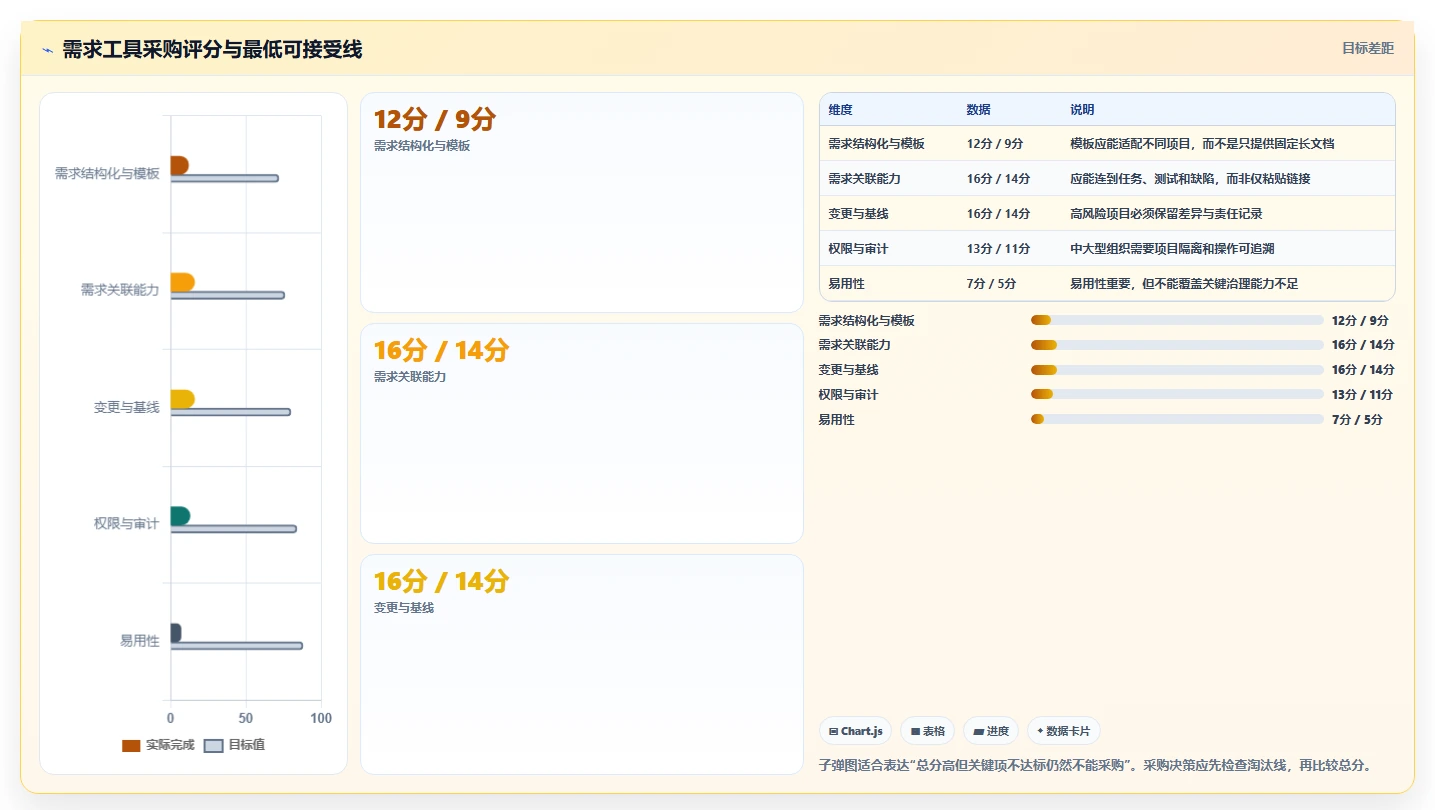Screen dimensions: 1435x810
Task: Click the 说明 table column header
Action: [x=1083, y=110]
